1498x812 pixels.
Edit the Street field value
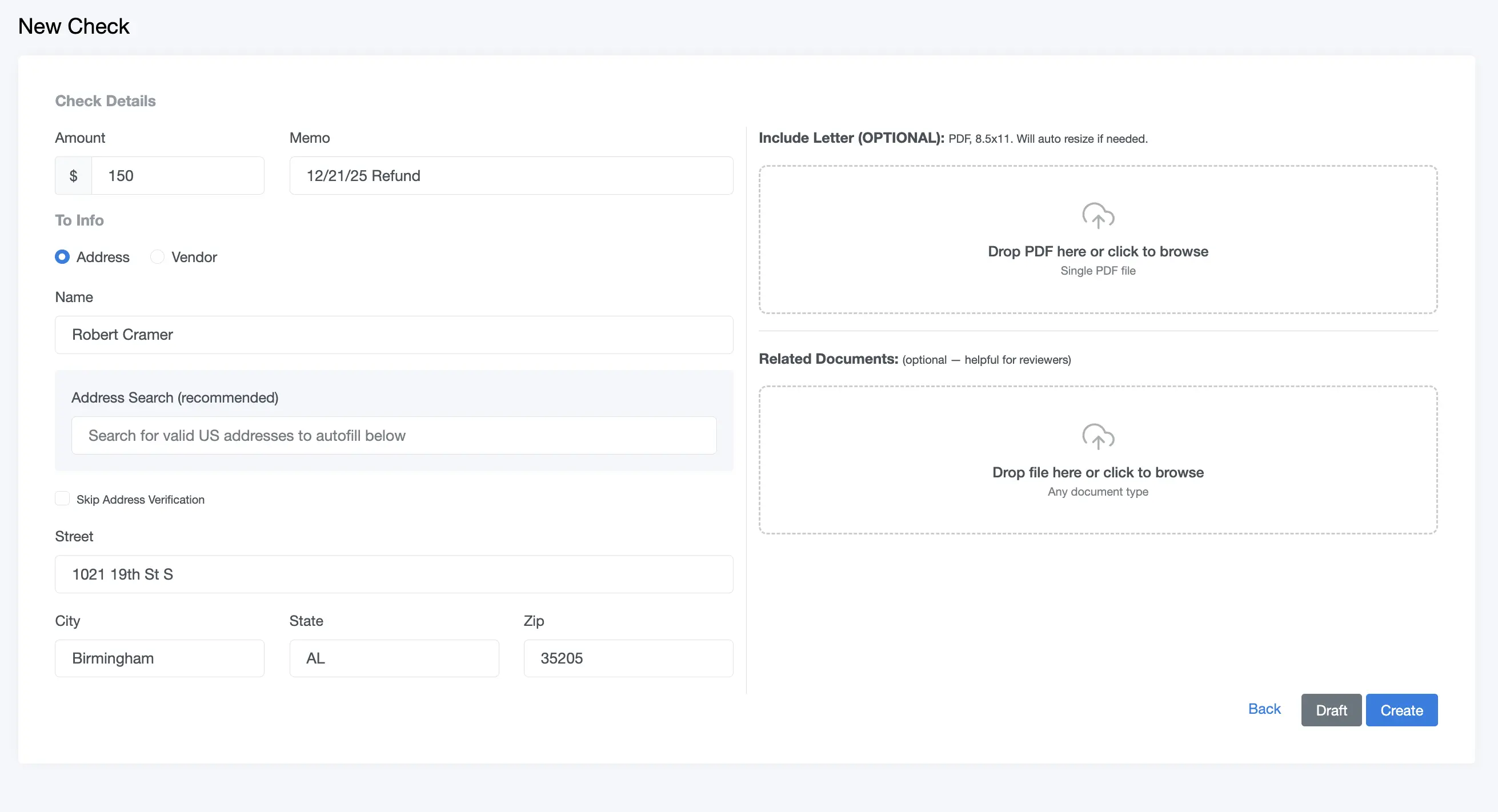click(394, 574)
